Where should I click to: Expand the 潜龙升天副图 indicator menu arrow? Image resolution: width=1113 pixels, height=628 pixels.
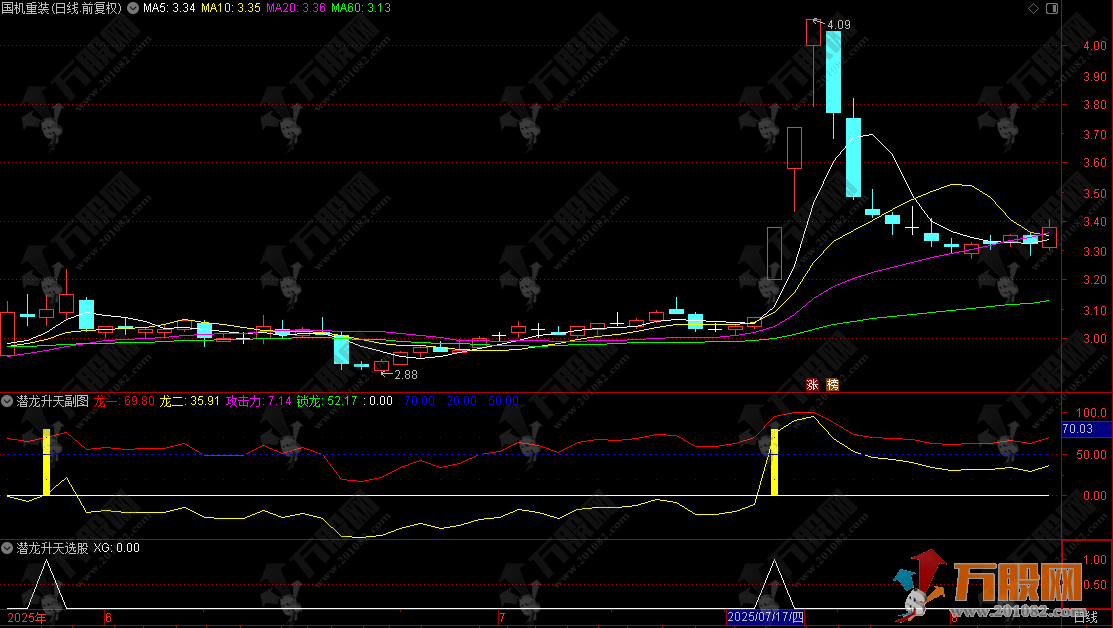pyautogui.click(x=7, y=401)
